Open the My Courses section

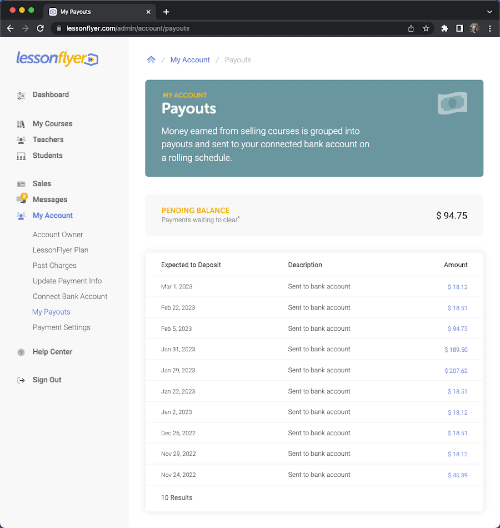pyautogui.click(x=52, y=124)
